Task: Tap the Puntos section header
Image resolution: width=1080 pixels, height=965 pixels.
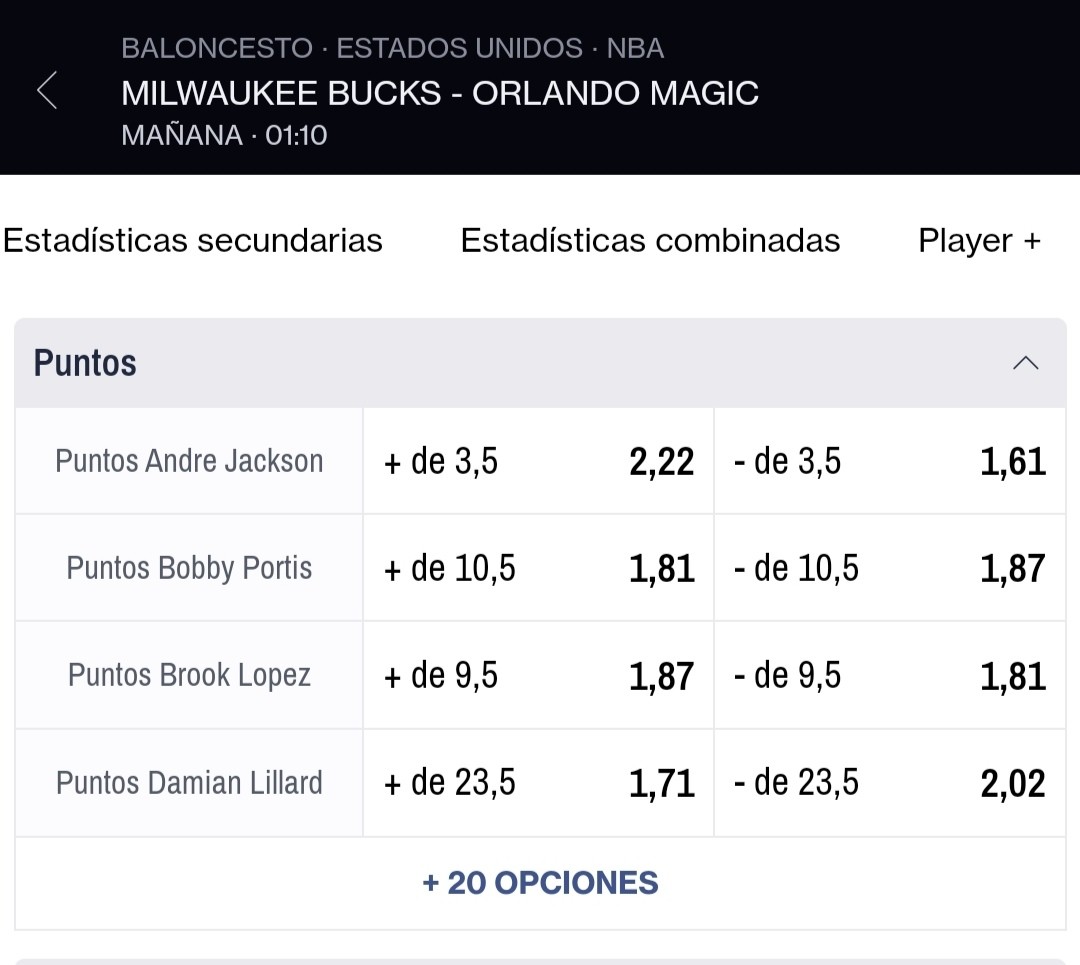Action: 541,363
